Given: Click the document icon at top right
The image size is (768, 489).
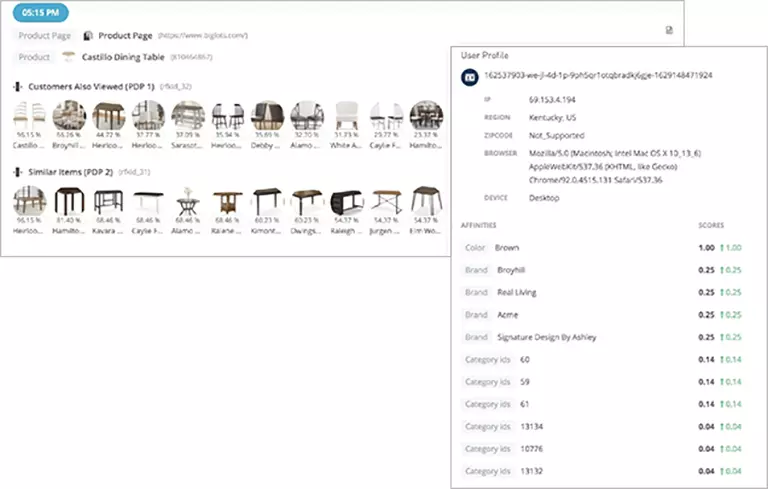Looking at the screenshot, I should pos(670,30).
